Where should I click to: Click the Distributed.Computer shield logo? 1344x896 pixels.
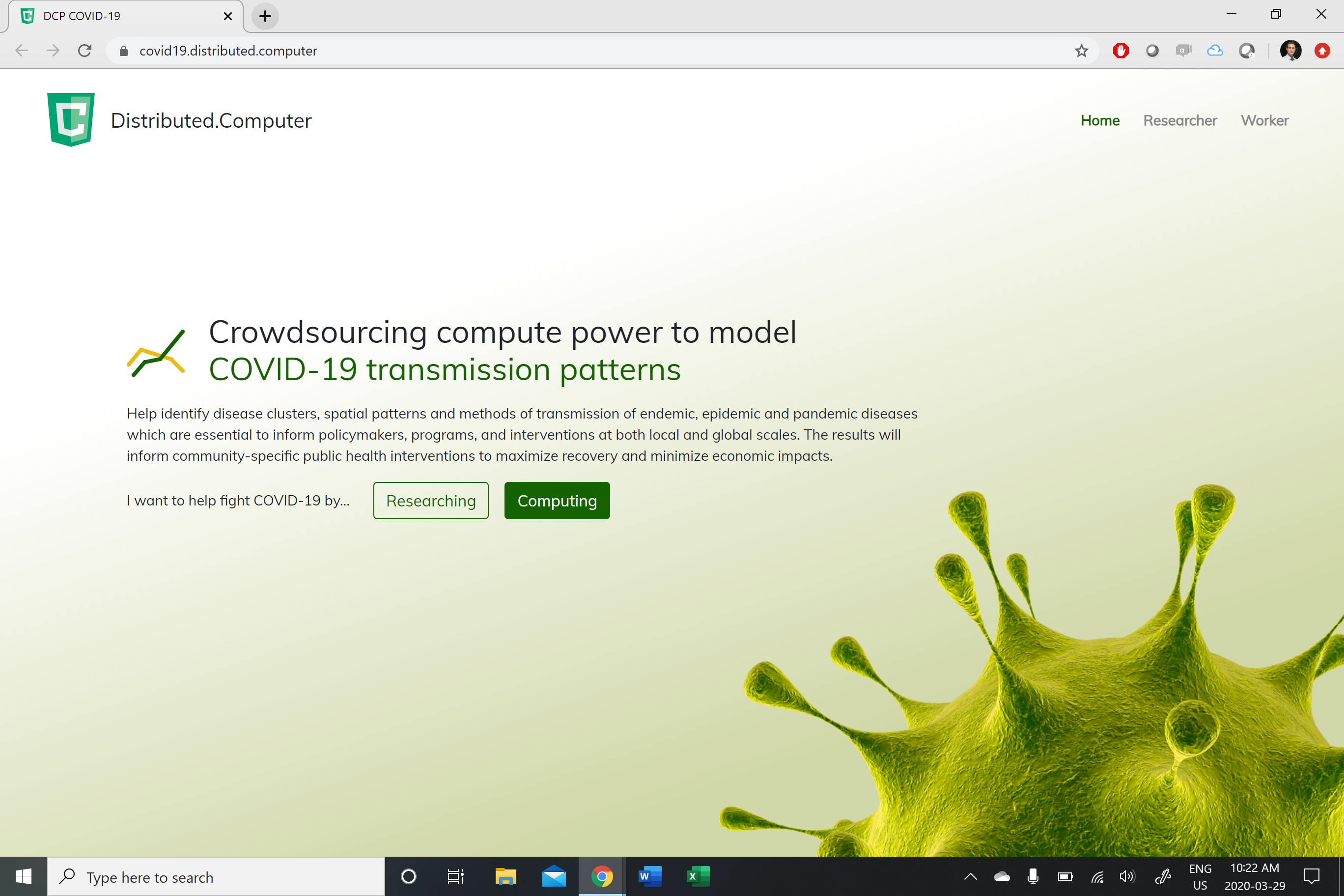pyautogui.click(x=71, y=119)
